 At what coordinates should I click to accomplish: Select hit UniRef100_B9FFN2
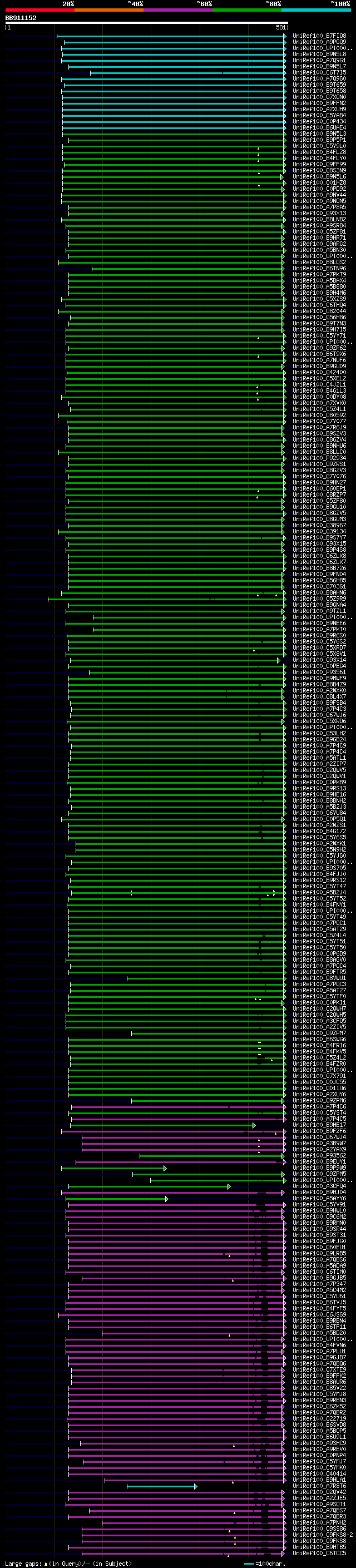(x=319, y=103)
